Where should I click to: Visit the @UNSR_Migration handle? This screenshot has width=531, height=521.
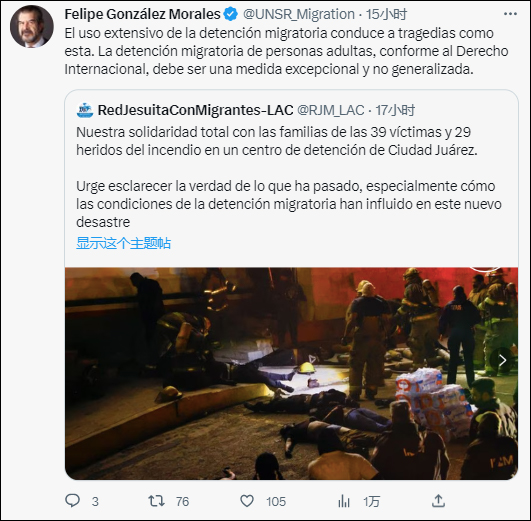(299, 14)
